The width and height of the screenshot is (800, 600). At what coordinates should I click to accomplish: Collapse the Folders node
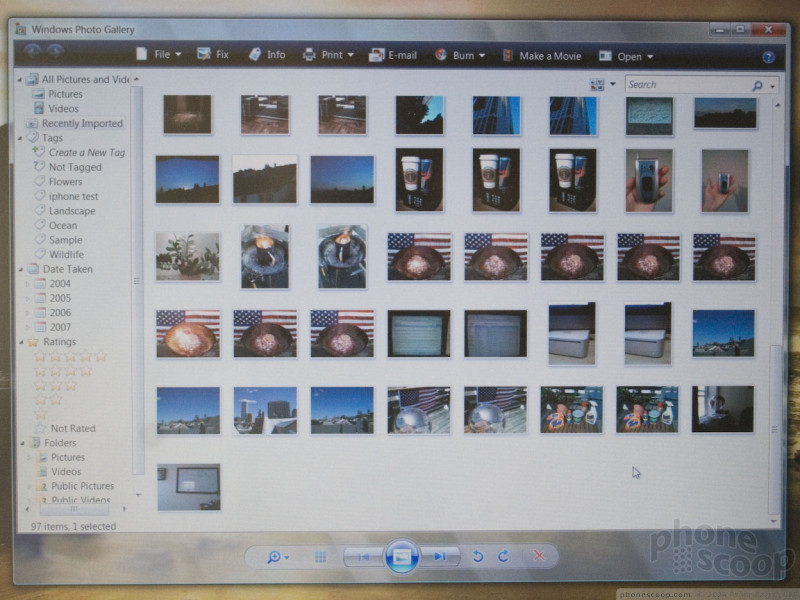click(21, 443)
